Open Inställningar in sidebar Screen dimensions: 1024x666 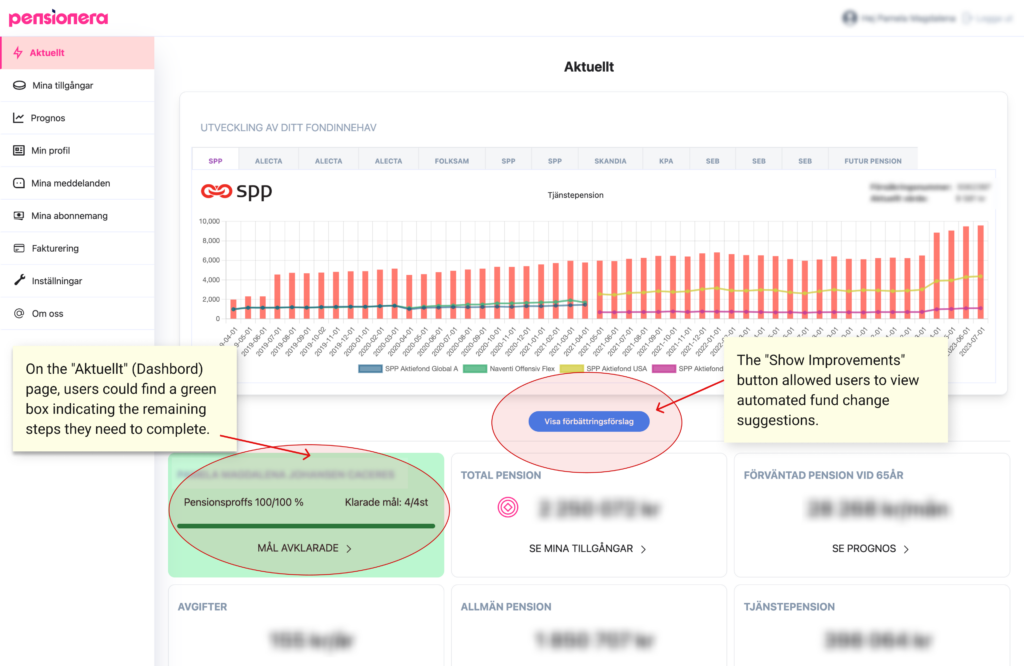tap(78, 281)
